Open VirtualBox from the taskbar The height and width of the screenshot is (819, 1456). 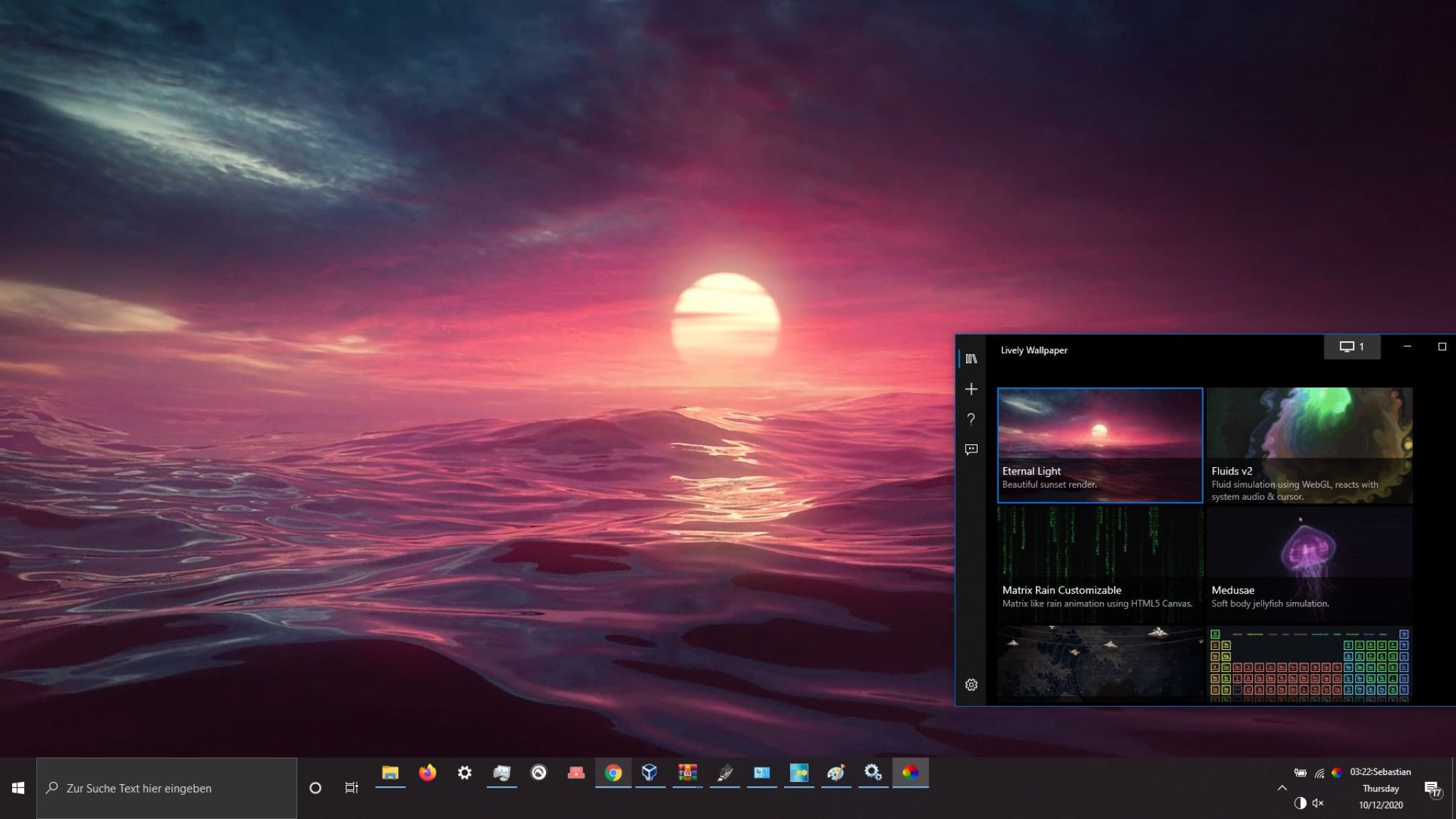coord(650,773)
